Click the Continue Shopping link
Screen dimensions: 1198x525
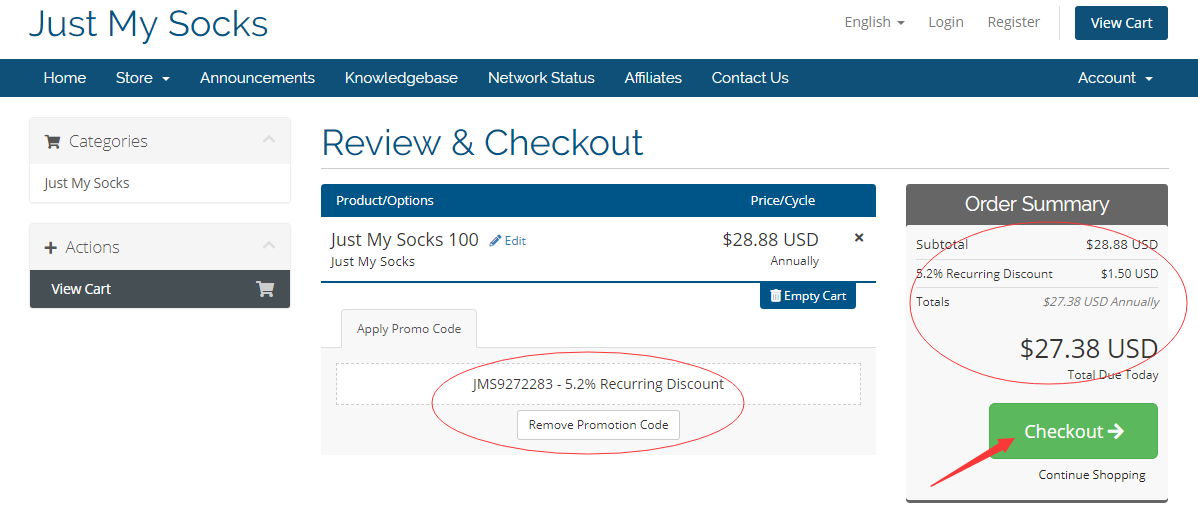coord(1091,475)
